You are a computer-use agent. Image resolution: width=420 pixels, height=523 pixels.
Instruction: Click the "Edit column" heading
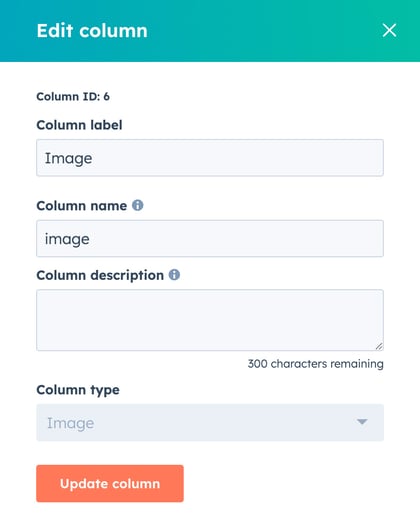point(92,31)
